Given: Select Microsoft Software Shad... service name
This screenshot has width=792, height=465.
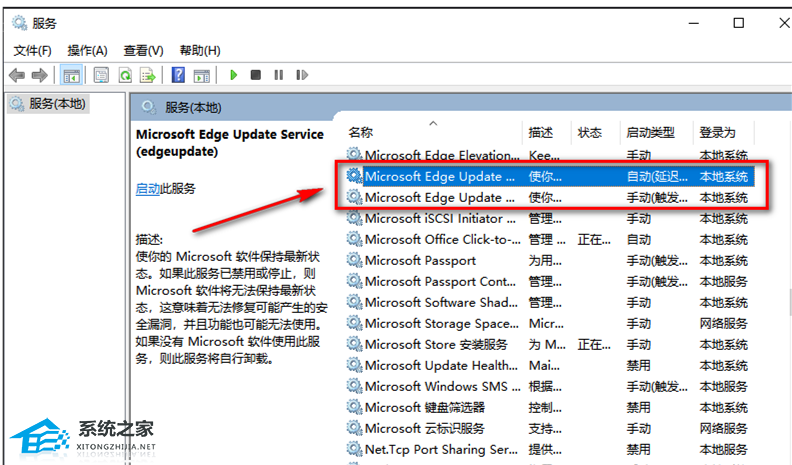Looking at the screenshot, I should 441,302.
